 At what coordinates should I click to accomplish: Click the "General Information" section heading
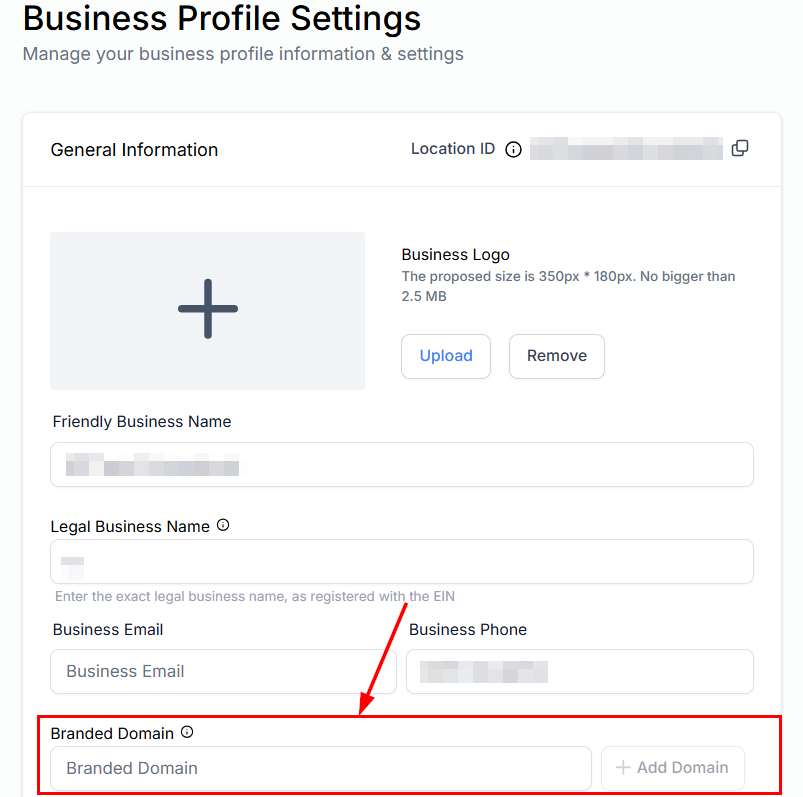click(x=134, y=150)
